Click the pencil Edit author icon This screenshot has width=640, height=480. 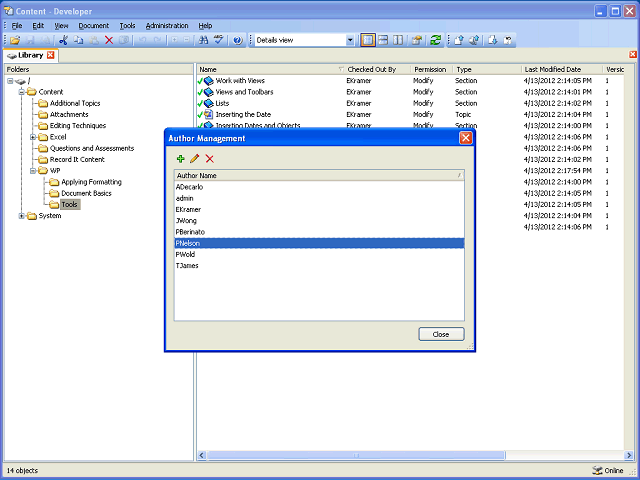tap(195, 159)
